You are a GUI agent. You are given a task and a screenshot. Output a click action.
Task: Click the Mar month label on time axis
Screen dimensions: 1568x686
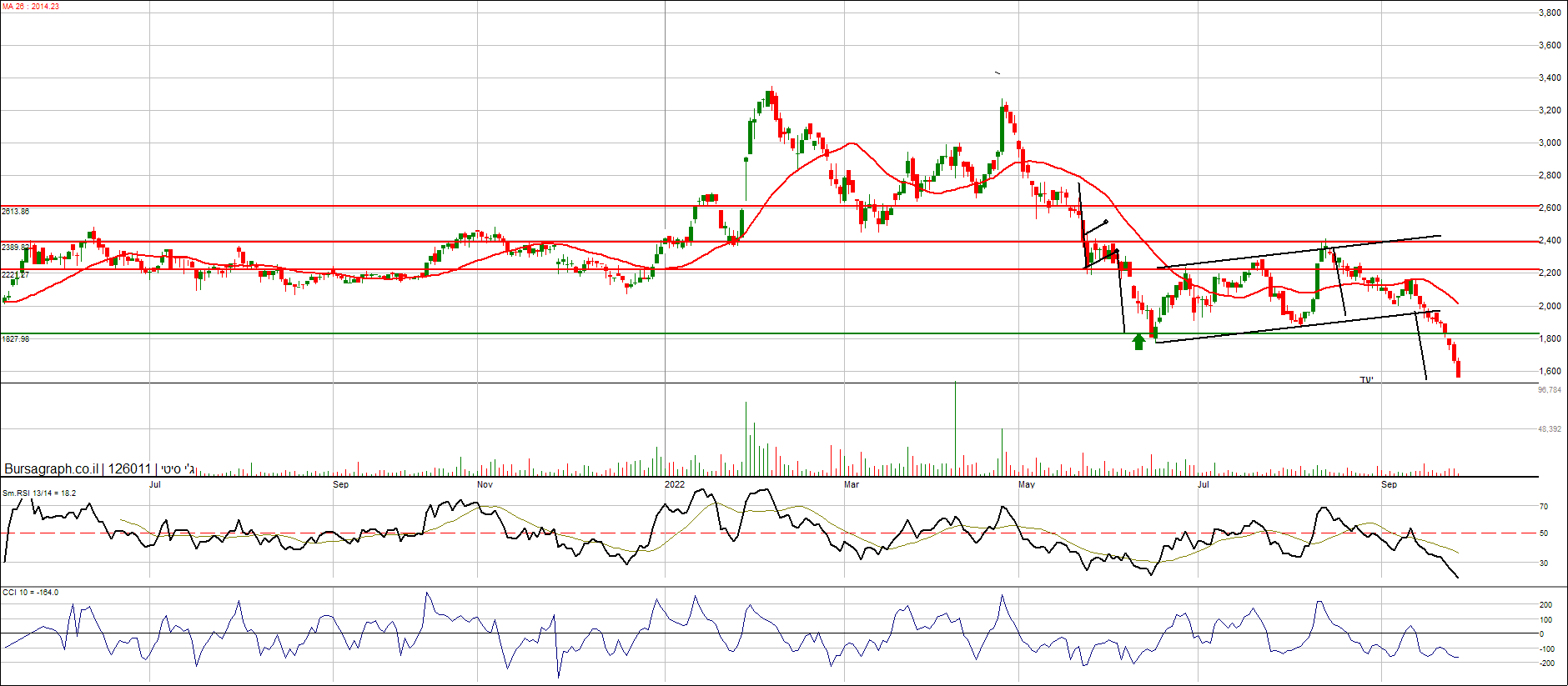(852, 484)
